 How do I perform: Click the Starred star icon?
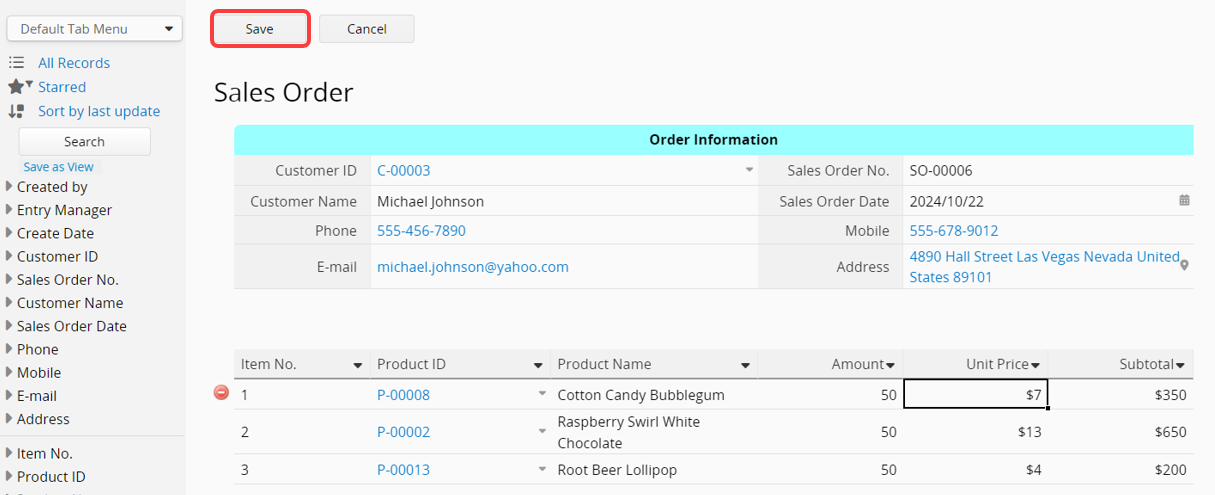[16, 87]
